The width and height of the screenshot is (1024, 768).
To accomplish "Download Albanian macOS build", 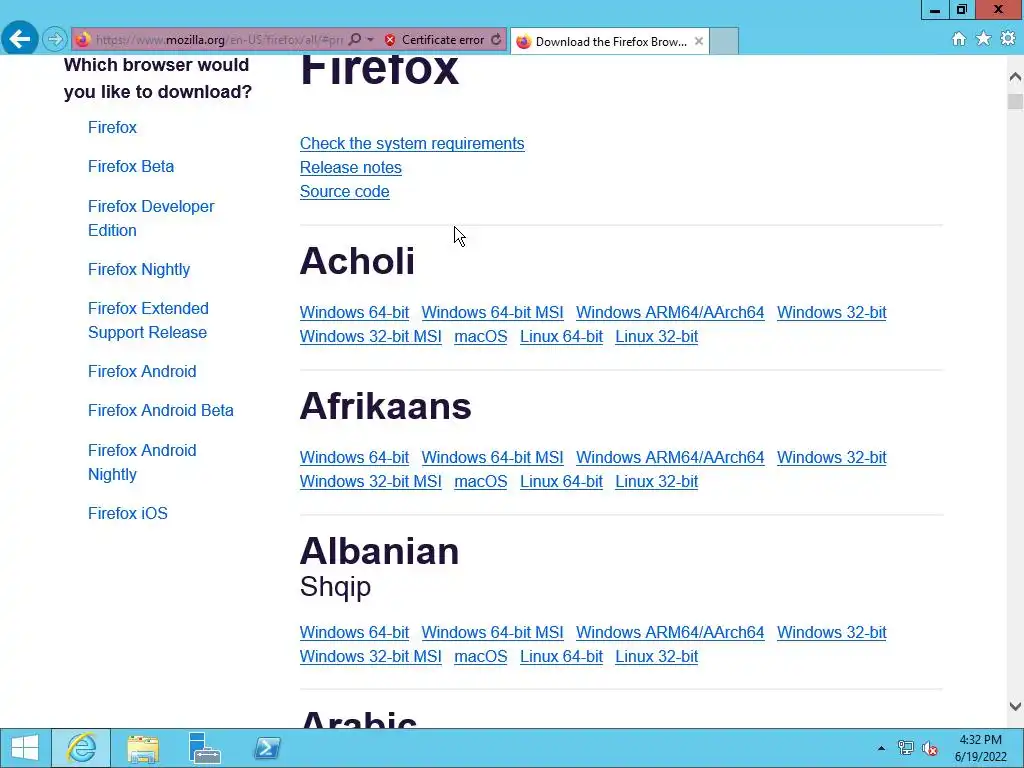I will pos(481,657).
